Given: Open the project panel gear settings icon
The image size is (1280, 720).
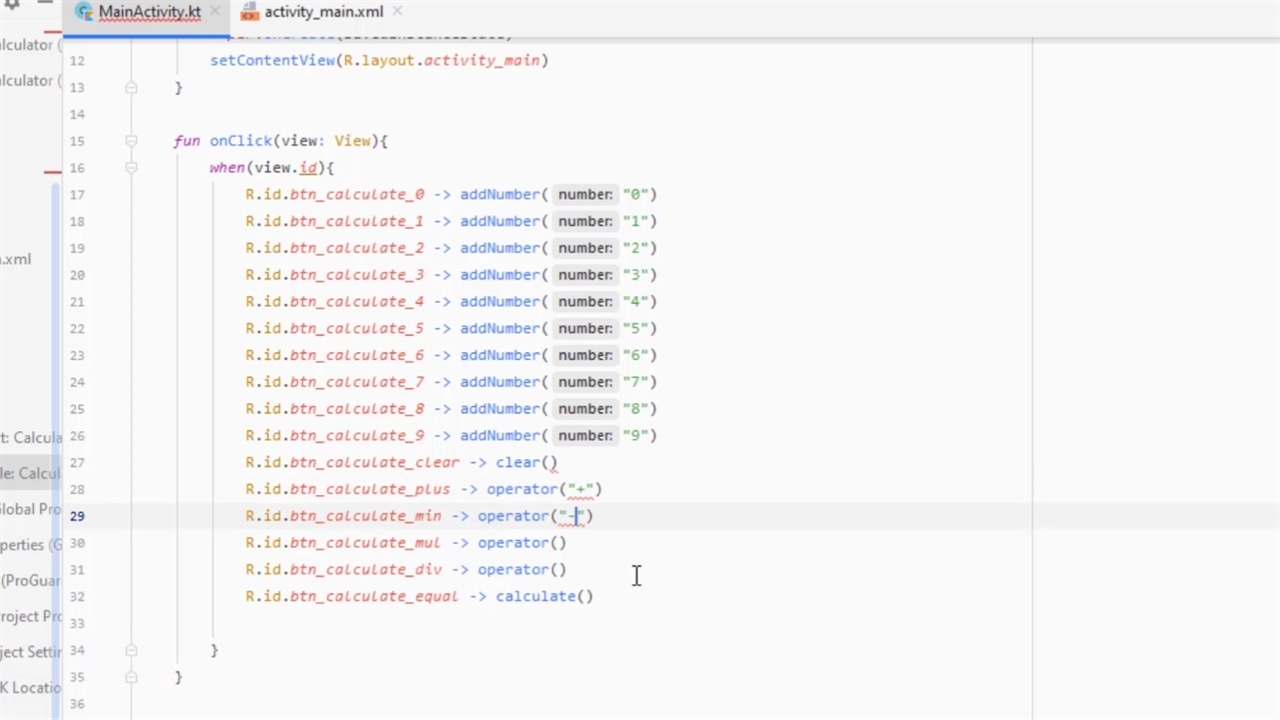Looking at the screenshot, I should tap(11, 5).
